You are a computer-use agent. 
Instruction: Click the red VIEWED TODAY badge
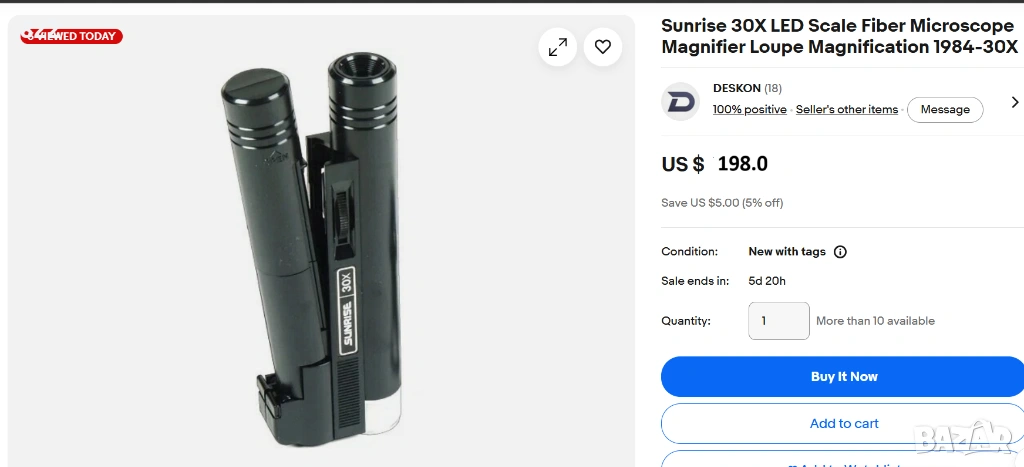click(71, 36)
